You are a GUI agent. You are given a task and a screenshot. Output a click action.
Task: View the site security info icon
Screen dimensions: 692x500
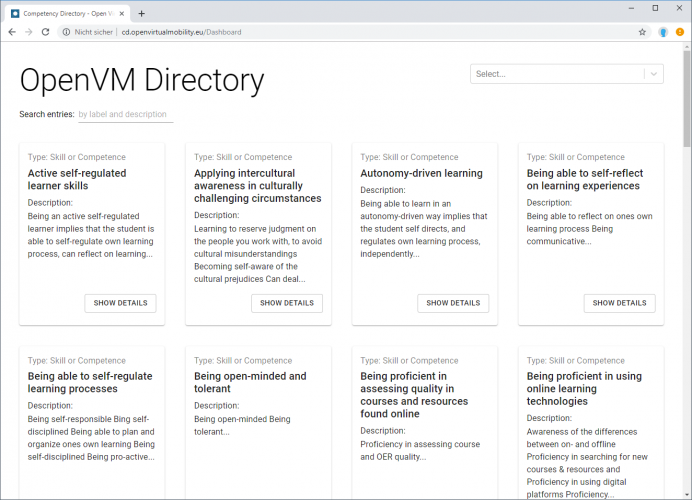point(66,32)
